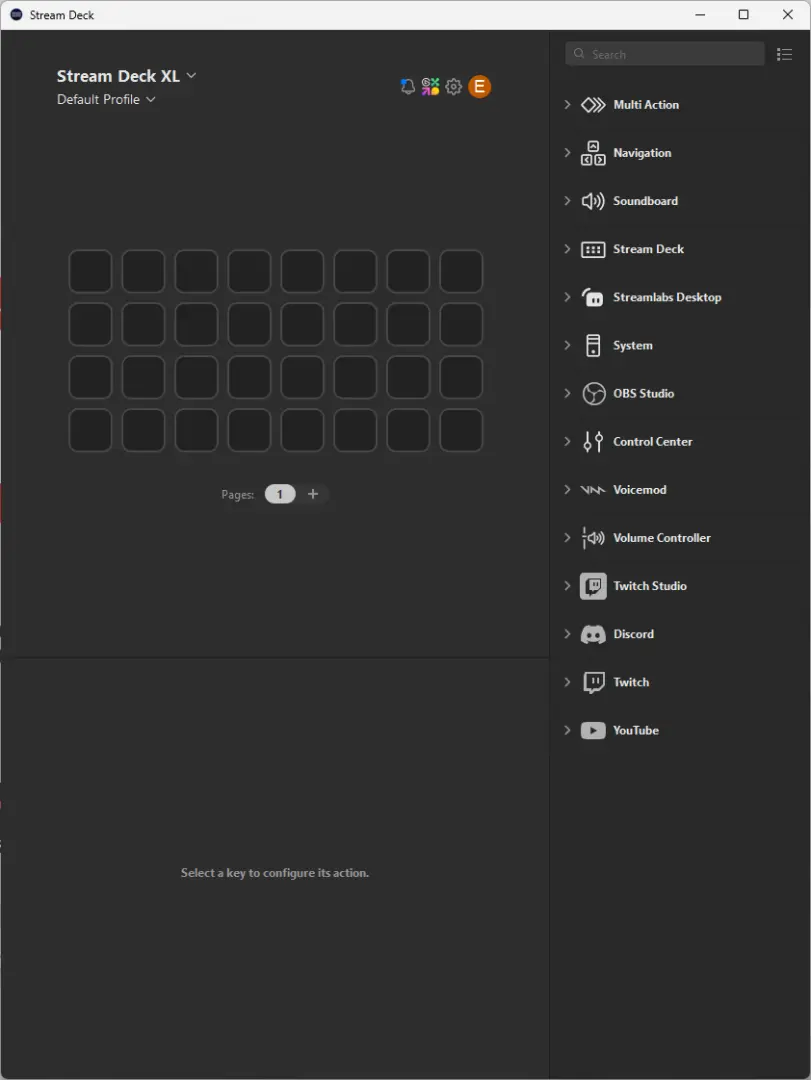Click the Soundboard speaker icon
The width and height of the screenshot is (811, 1080).
point(593,201)
